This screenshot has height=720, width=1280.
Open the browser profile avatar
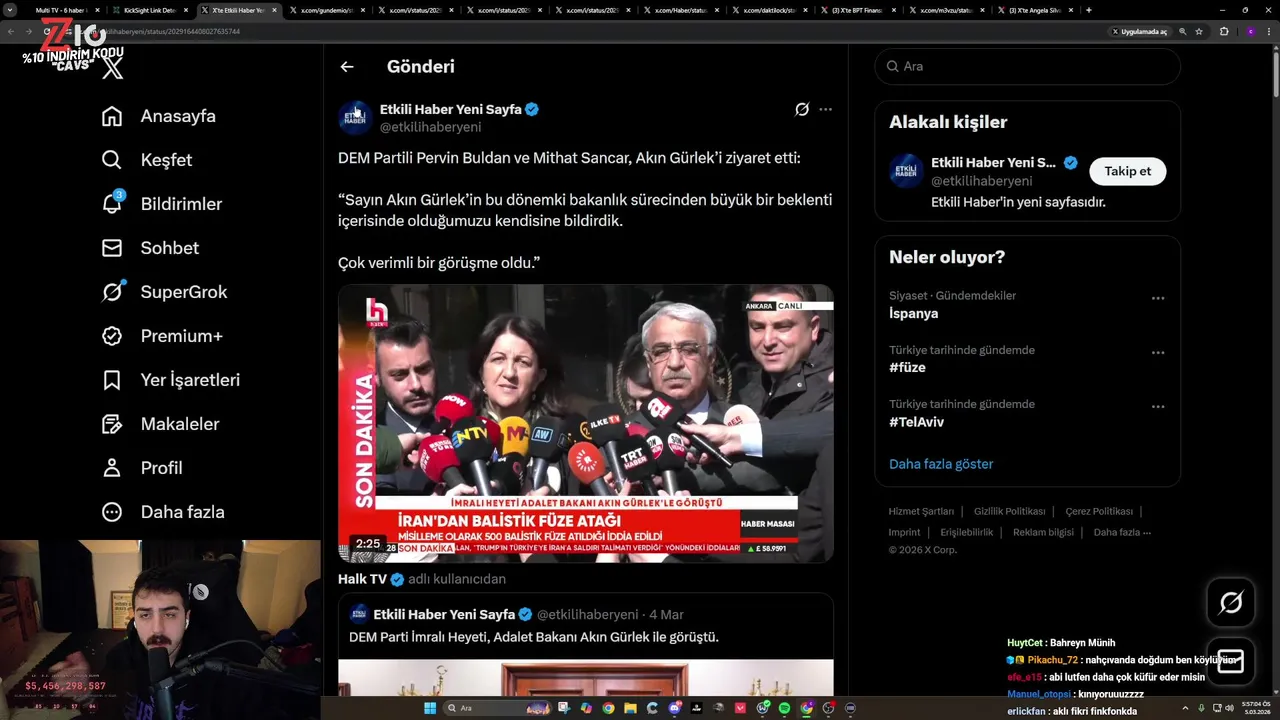coord(1249,31)
